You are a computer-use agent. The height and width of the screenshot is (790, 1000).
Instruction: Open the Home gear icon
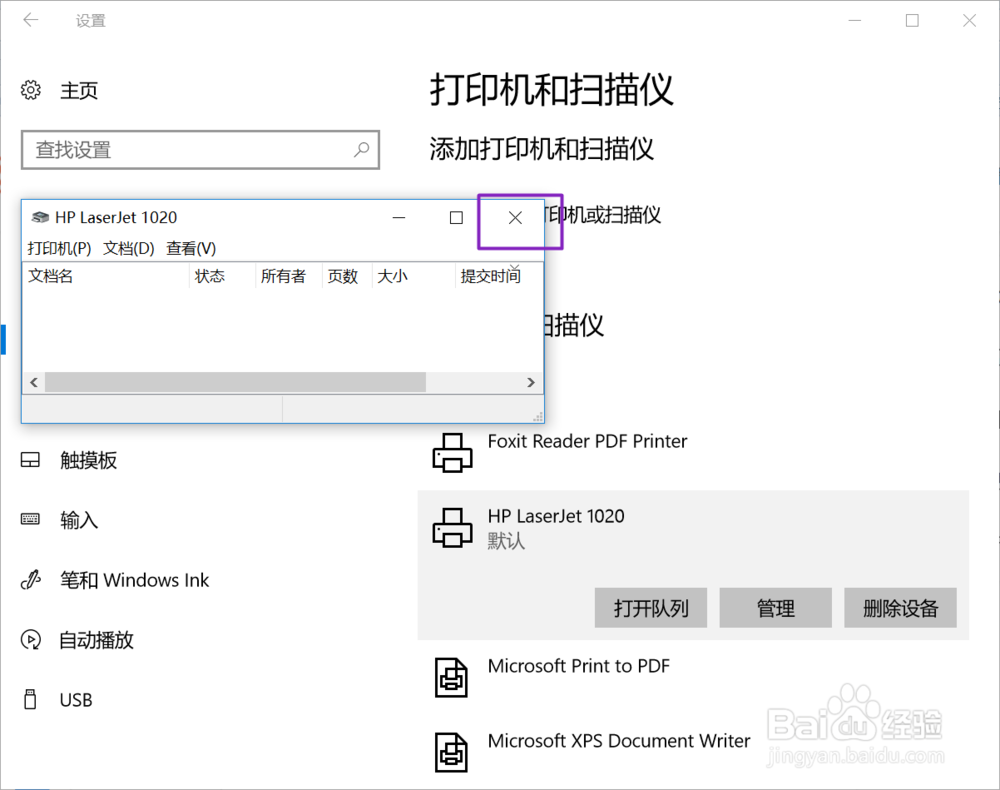tap(31, 90)
